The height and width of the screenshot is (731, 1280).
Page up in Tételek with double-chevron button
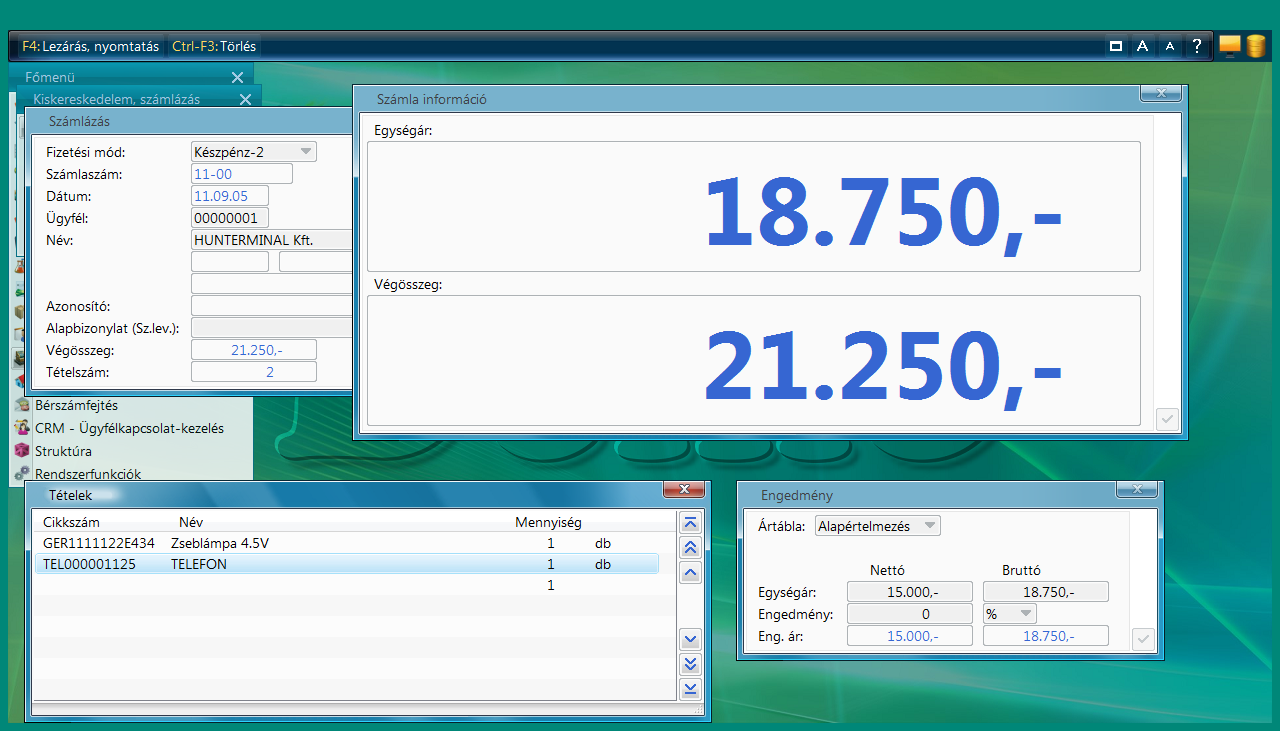click(x=690, y=547)
